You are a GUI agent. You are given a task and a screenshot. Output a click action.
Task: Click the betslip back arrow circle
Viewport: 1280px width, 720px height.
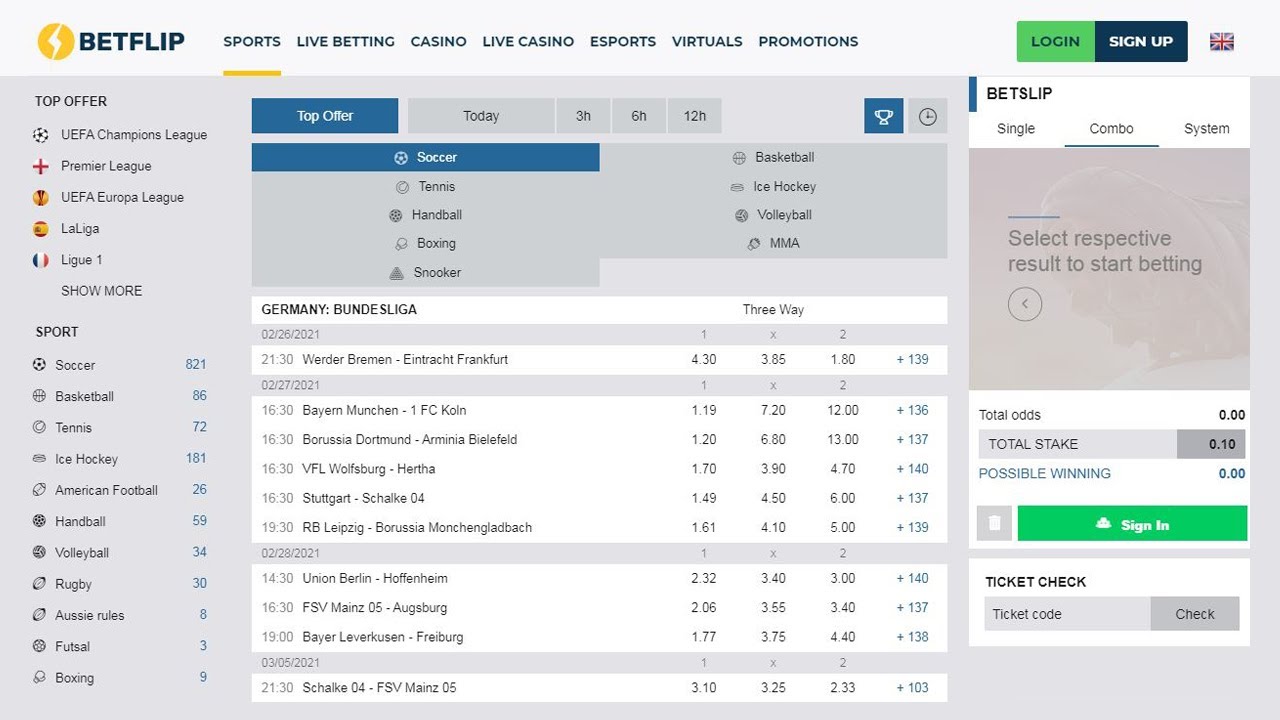pyautogui.click(x=1025, y=304)
